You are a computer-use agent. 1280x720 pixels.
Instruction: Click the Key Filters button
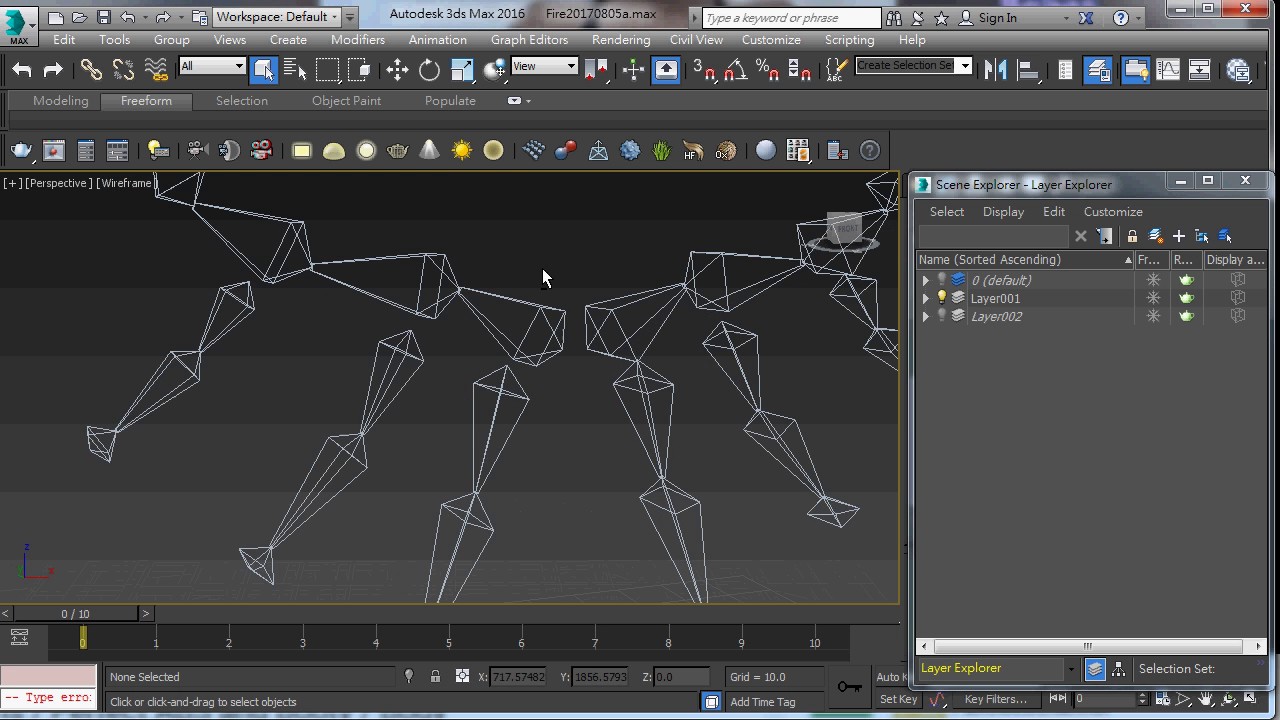[995, 699]
